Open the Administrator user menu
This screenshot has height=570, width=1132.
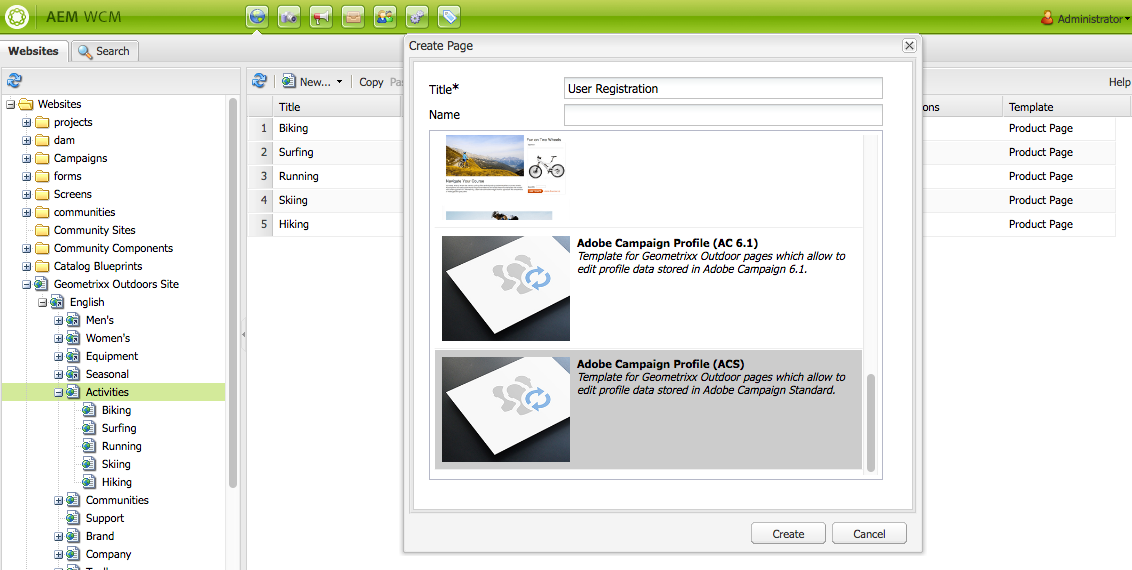[1085, 18]
